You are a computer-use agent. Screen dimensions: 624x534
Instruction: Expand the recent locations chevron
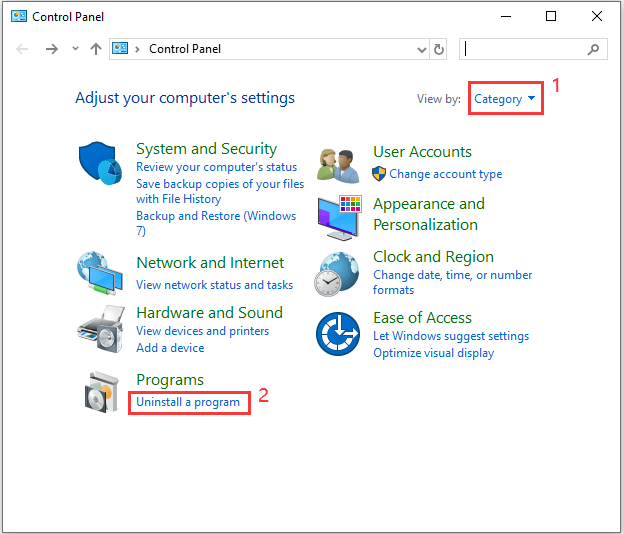75,49
